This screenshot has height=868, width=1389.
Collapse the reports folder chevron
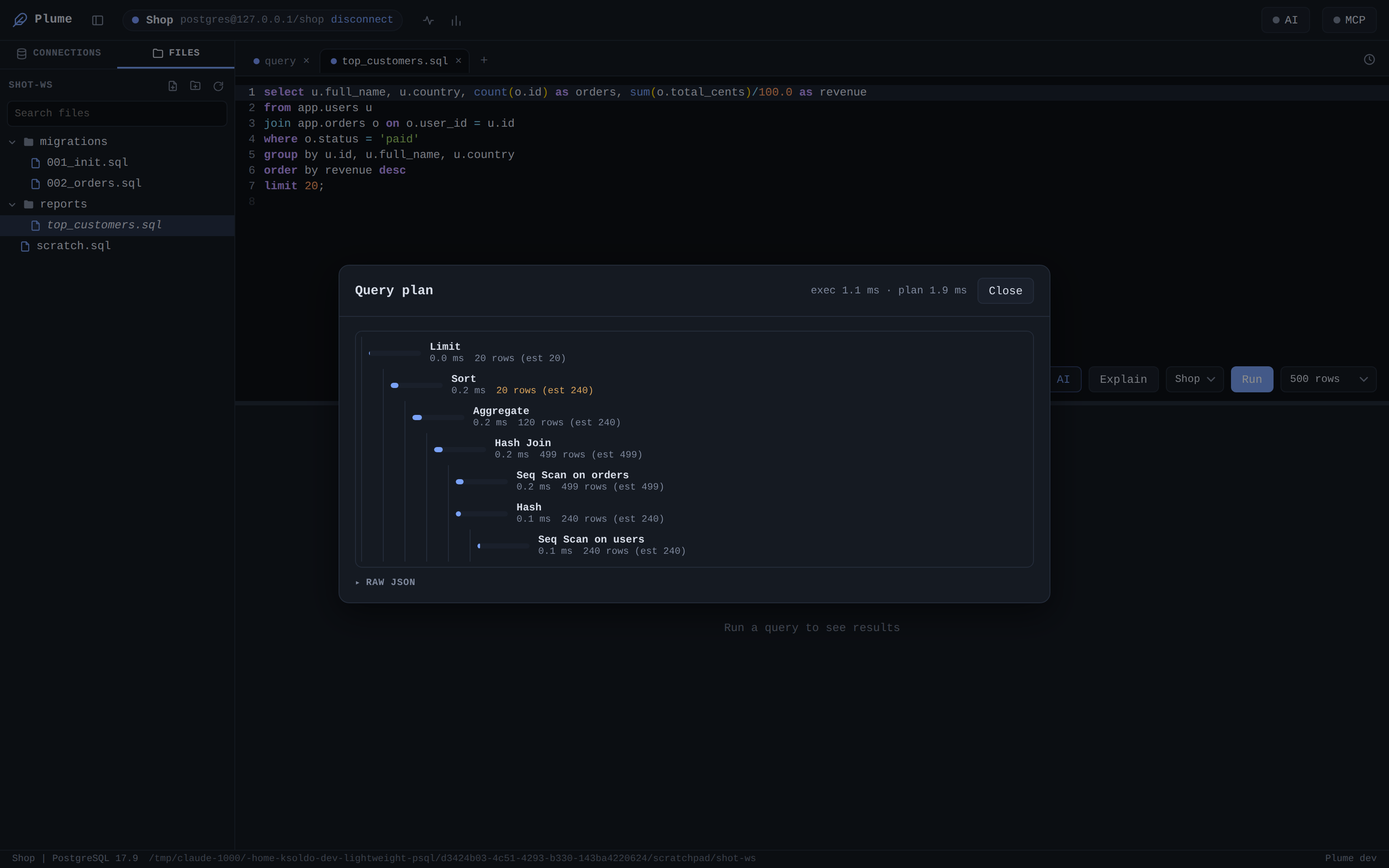[12, 204]
